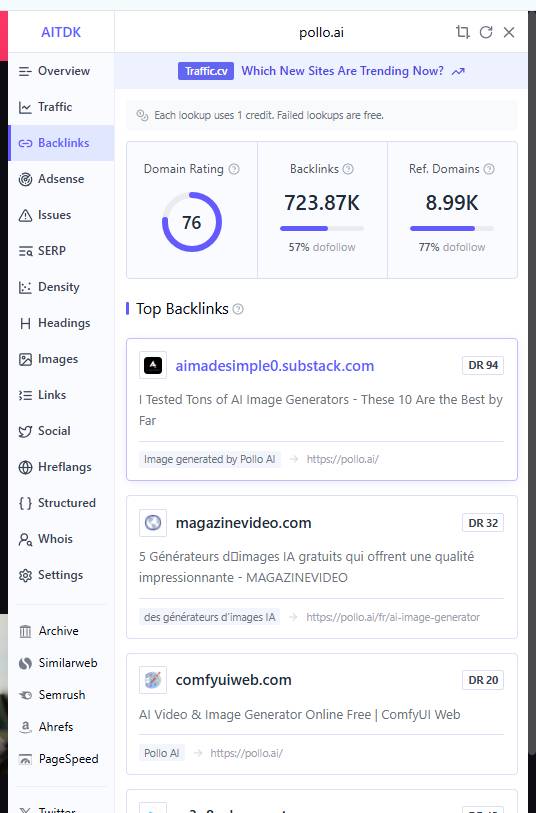Image resolution: width=536 pixels, height=813 pixels.
Task: Click the Ref. Domains help icon
Action: click(489, 169)
